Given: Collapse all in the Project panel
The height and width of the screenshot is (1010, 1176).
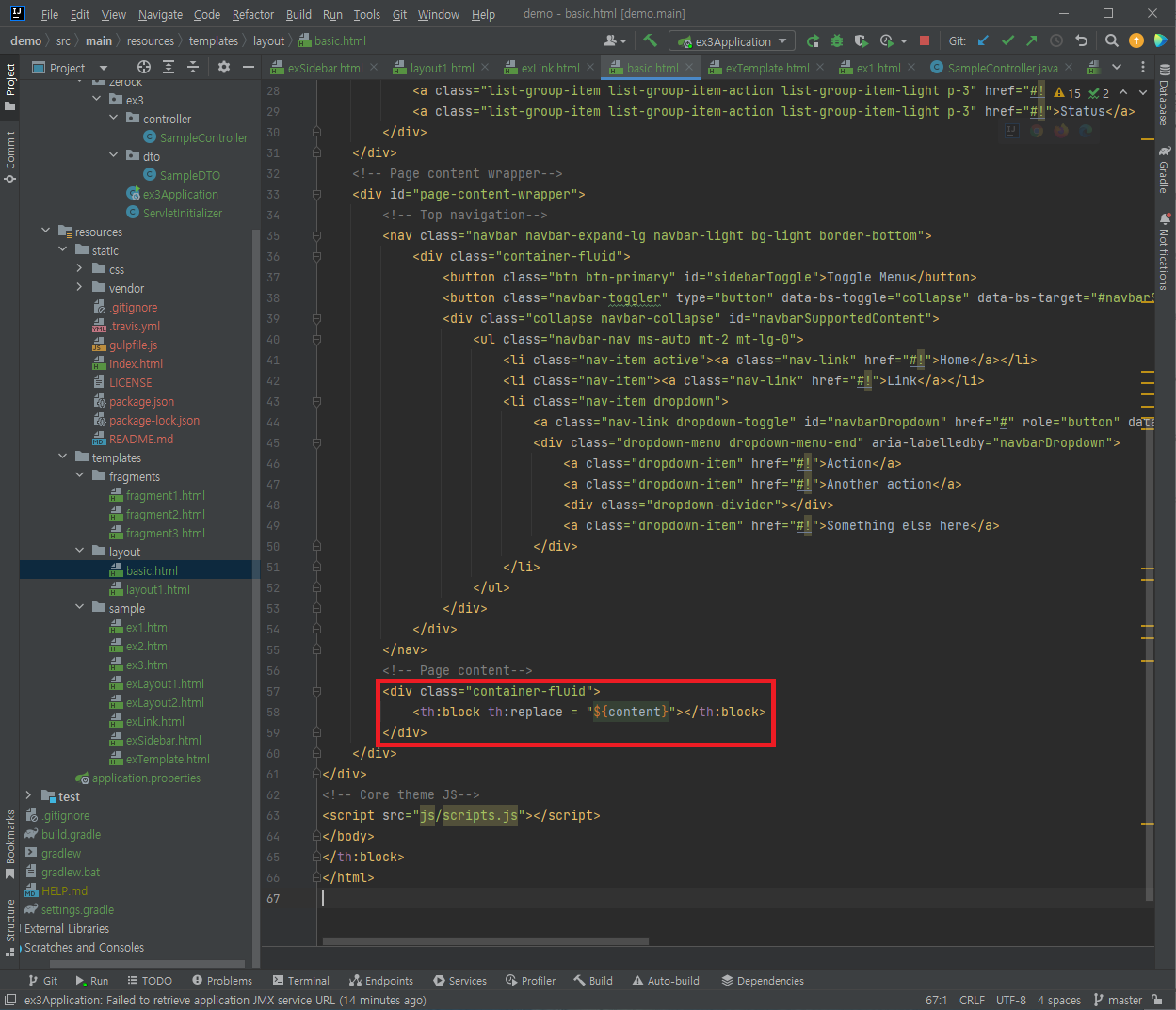Looking at the screenshot, I should coord(193,67).
